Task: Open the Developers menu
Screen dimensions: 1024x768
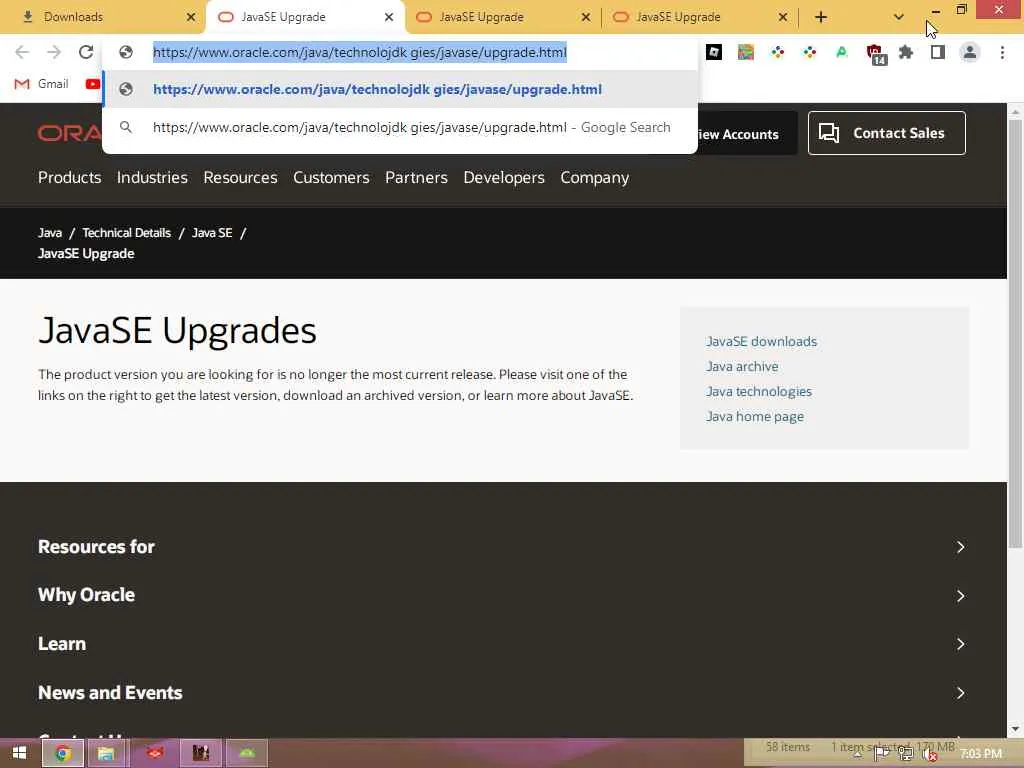Action: (504, 178)
